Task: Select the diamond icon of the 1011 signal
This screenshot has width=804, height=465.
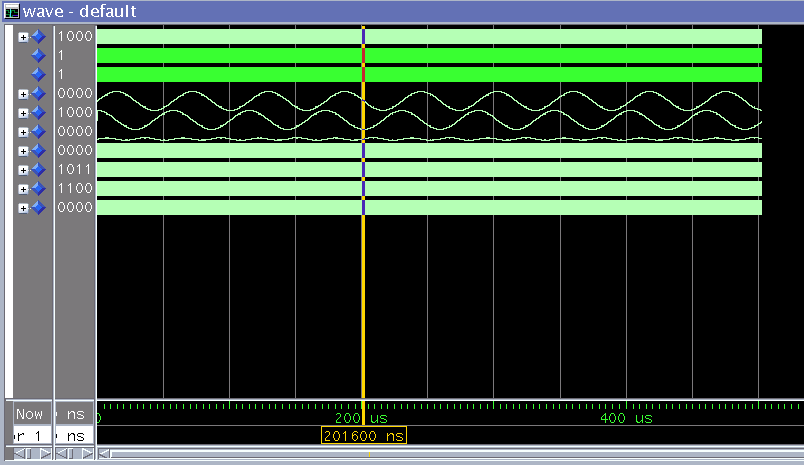Action: pos(38,170)
